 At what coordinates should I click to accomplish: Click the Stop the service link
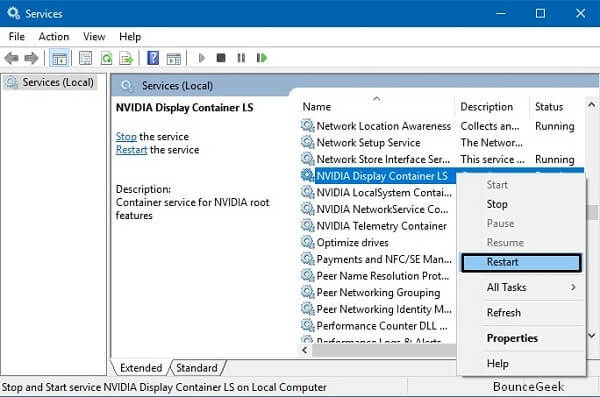click(126, 137)
